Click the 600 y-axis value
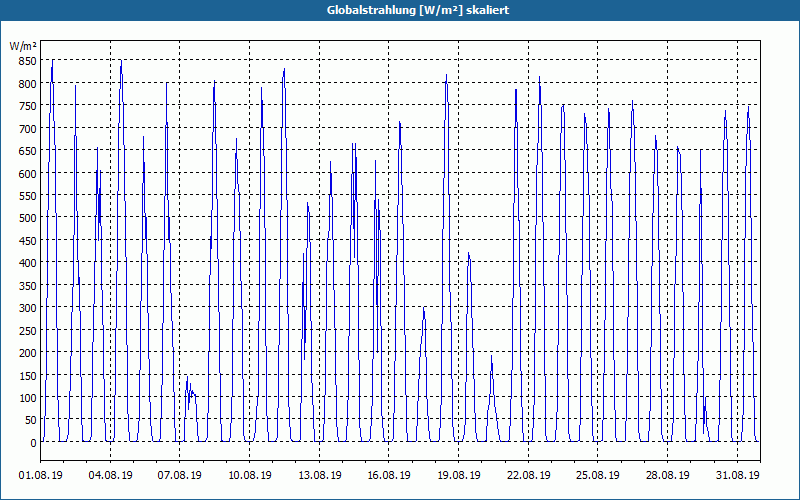Viewport: 800px width, 500px height. [28, 173]
